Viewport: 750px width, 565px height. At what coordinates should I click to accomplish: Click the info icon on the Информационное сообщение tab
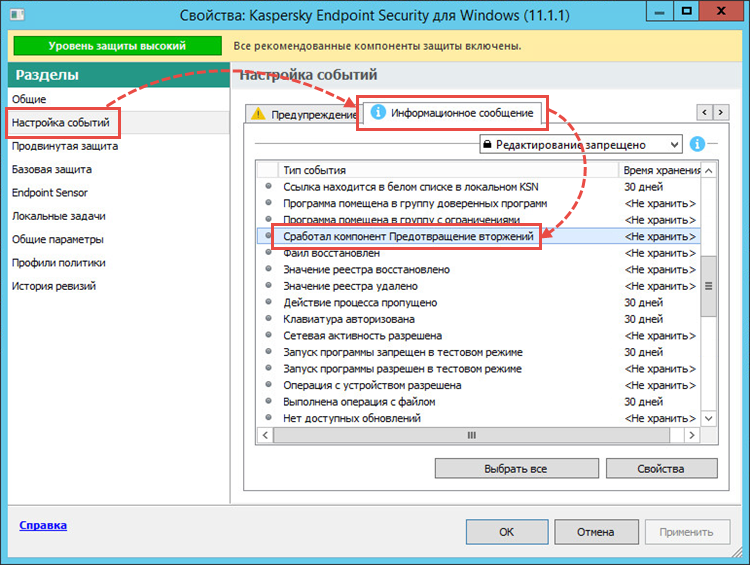coord(378,112)
